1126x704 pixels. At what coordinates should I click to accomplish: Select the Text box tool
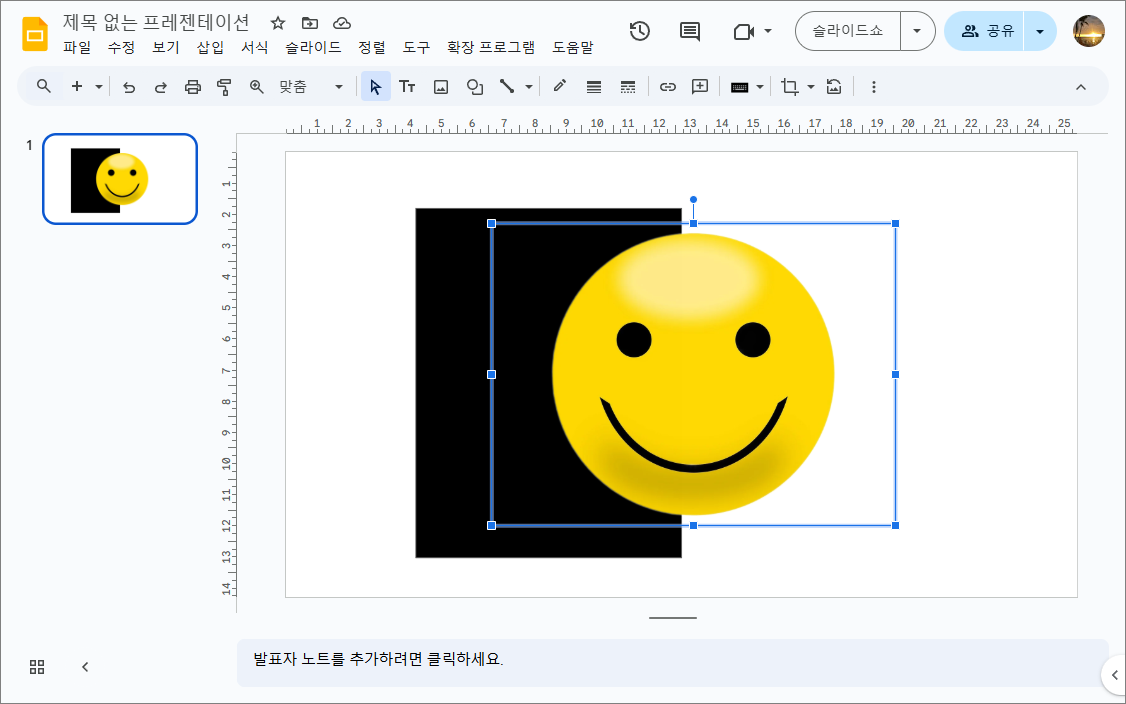(x=407, y=87)
